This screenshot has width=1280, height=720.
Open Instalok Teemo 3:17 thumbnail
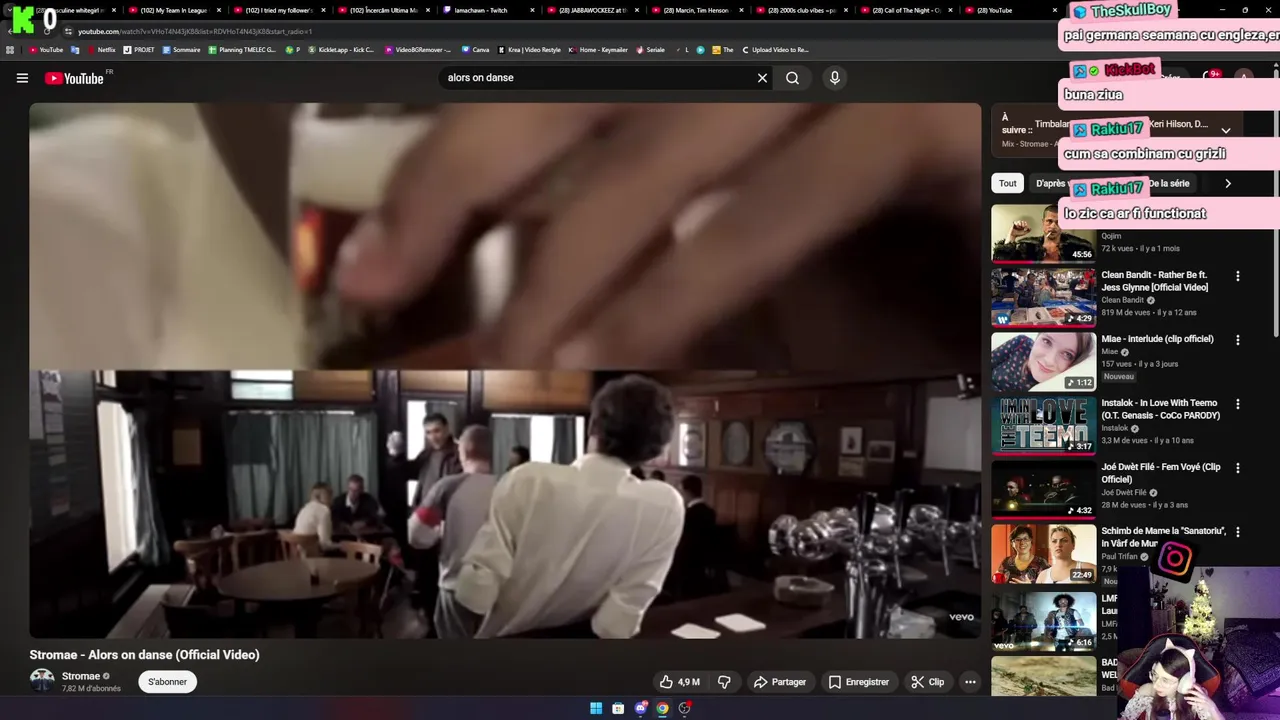point(1043,425)
